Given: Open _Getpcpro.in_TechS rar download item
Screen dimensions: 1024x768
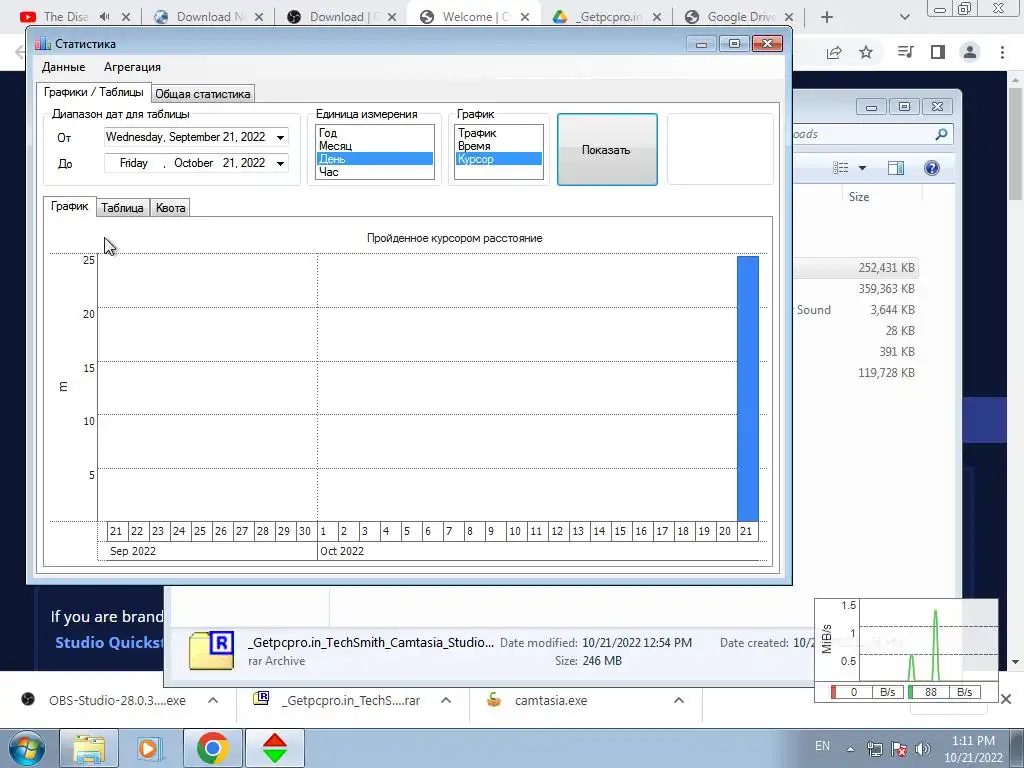Looking at the screenshot, I should [337, 700].
